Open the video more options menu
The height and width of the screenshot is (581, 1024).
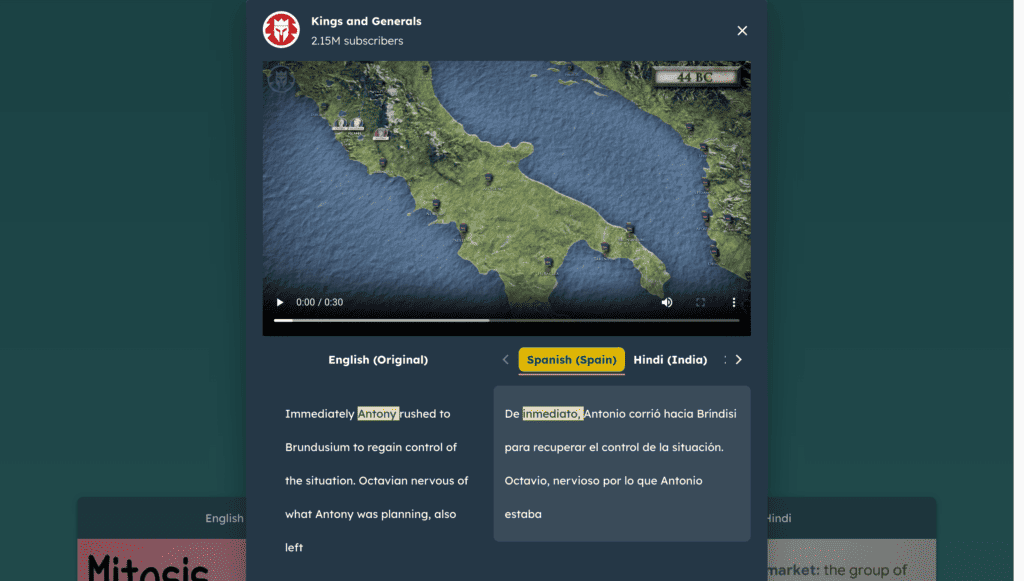pyautogui.click(x=733, y=302)
